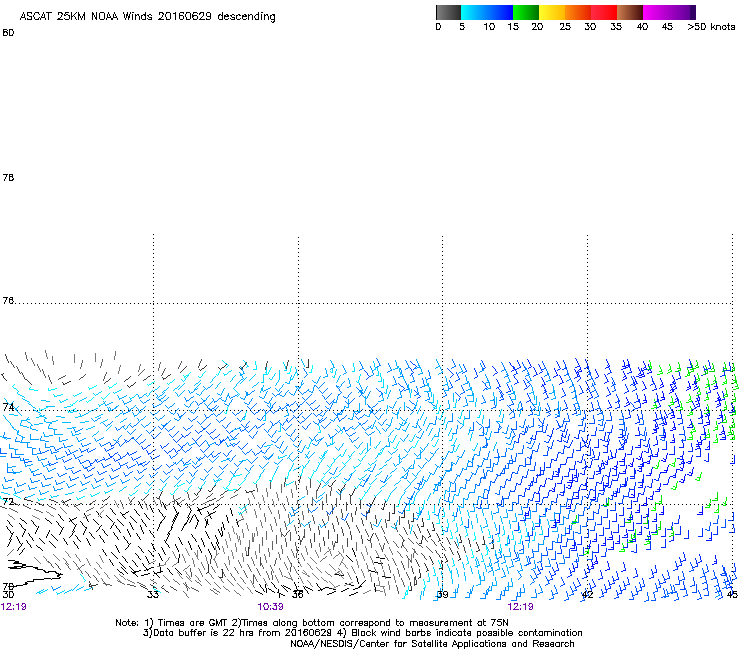
Task: Click the dark blue 10–15 knots legend segment
Action: click(500, 12)
